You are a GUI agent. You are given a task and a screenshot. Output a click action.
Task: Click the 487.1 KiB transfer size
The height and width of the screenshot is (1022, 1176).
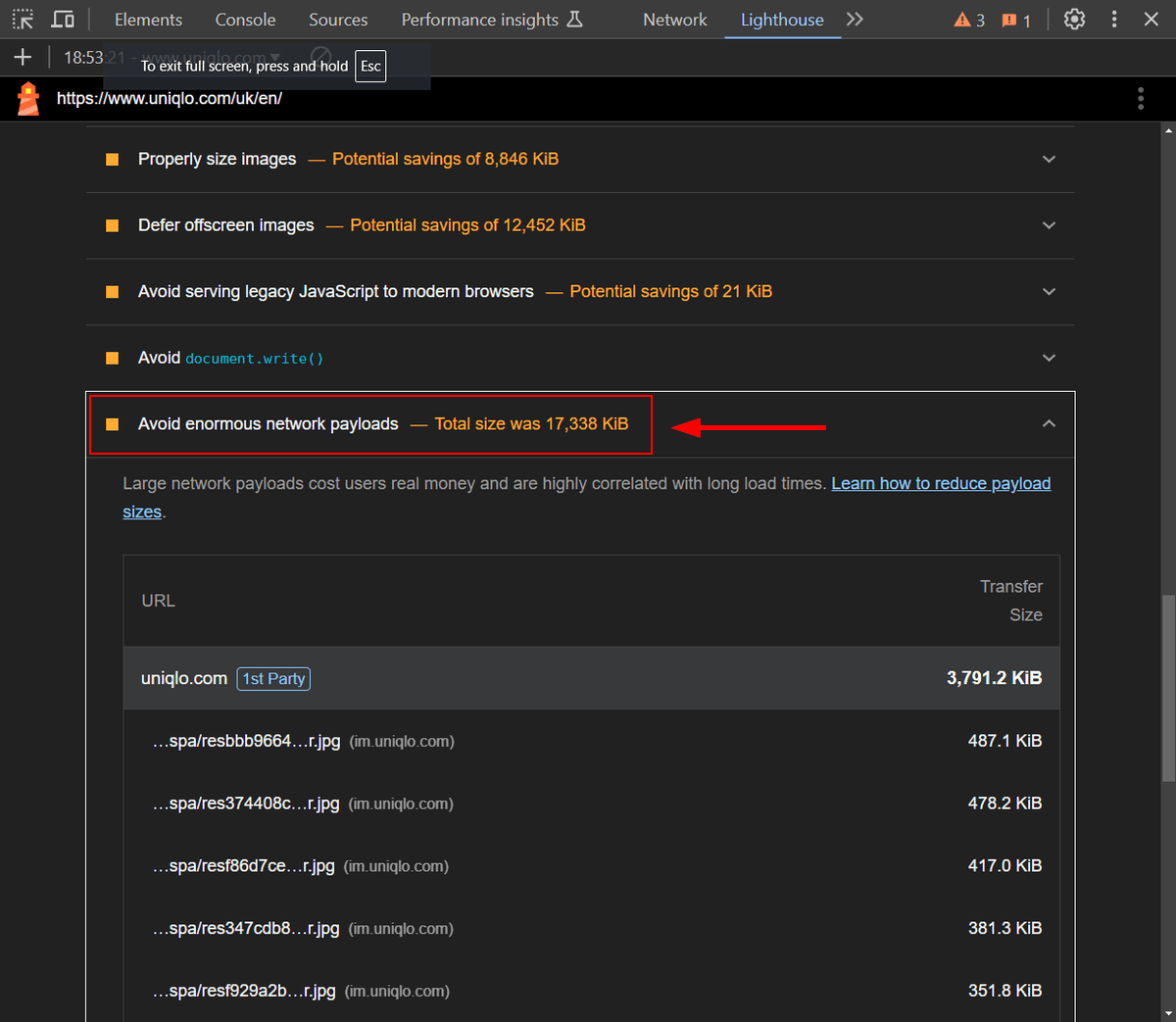point(1004,741)
